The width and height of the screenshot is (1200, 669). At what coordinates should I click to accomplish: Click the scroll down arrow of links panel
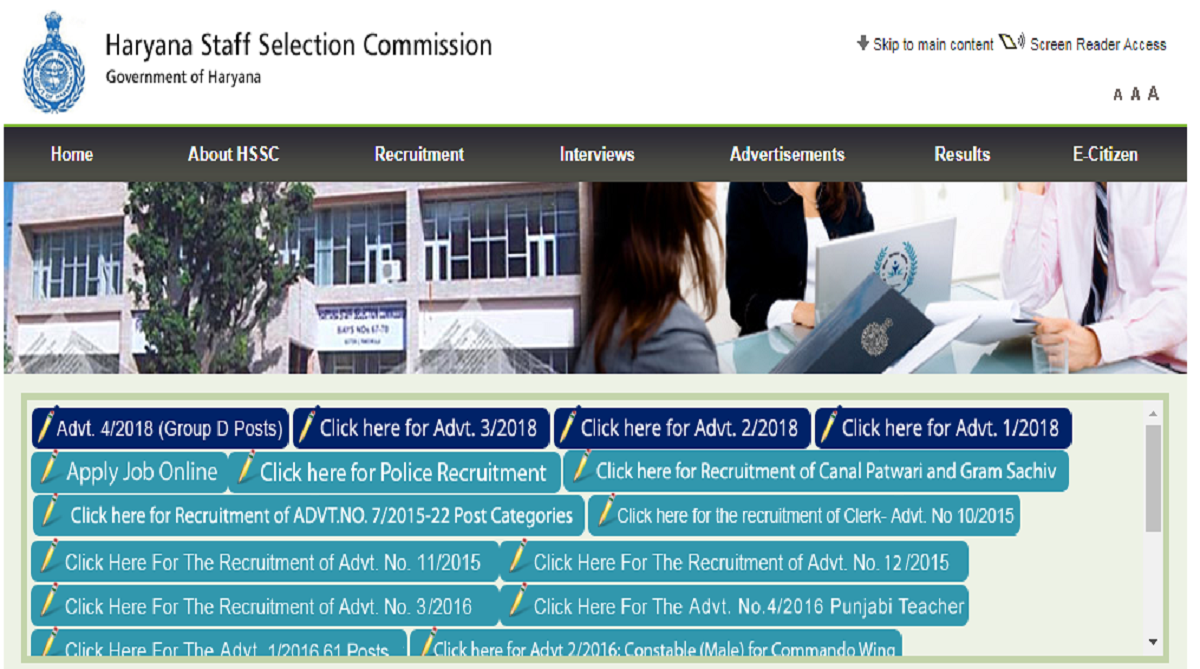pyautogui.click(x=1153, y=642)
